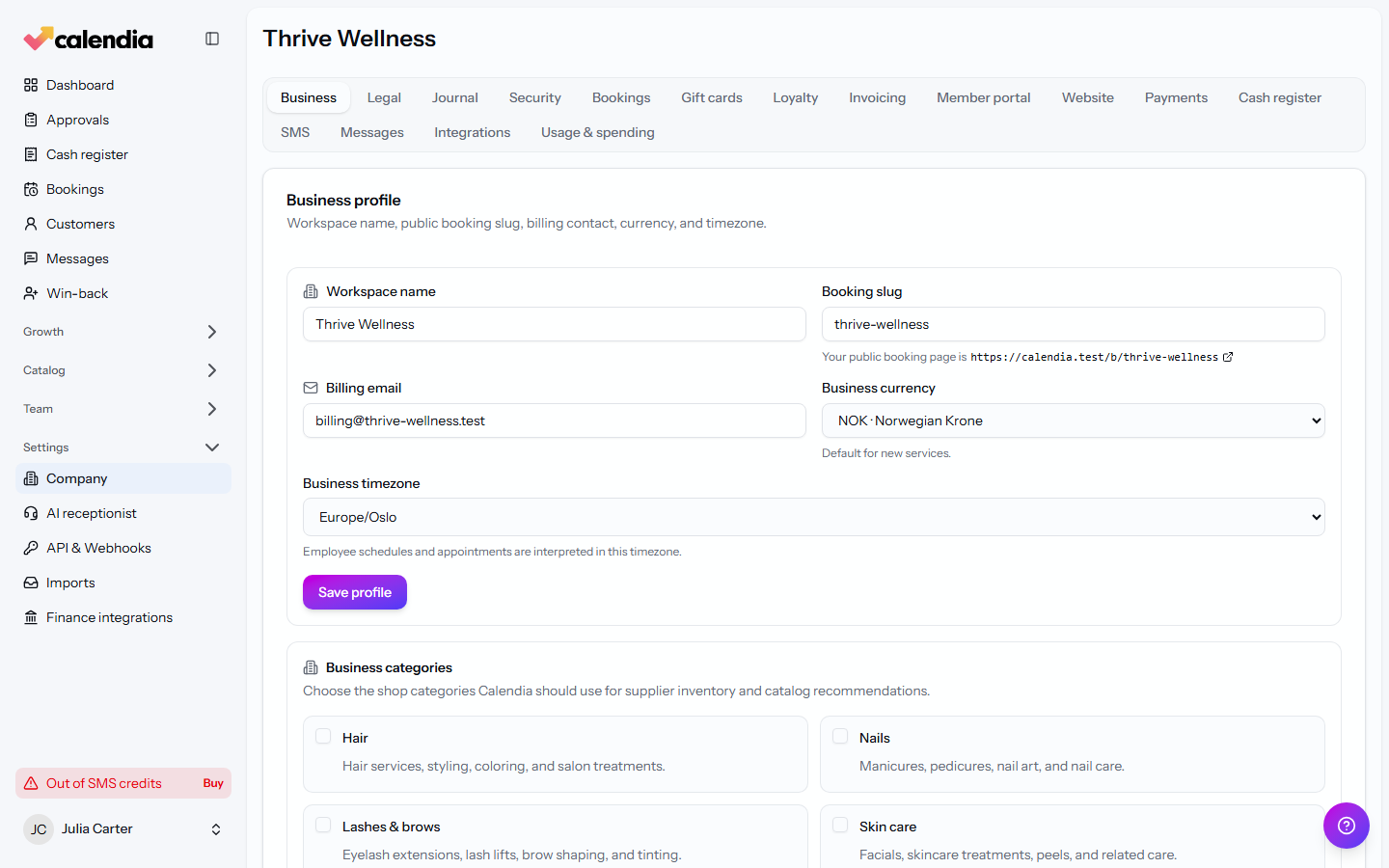1389x868 pixels.
Task: Click the Booking slug input field
Action: point(1074,324)
